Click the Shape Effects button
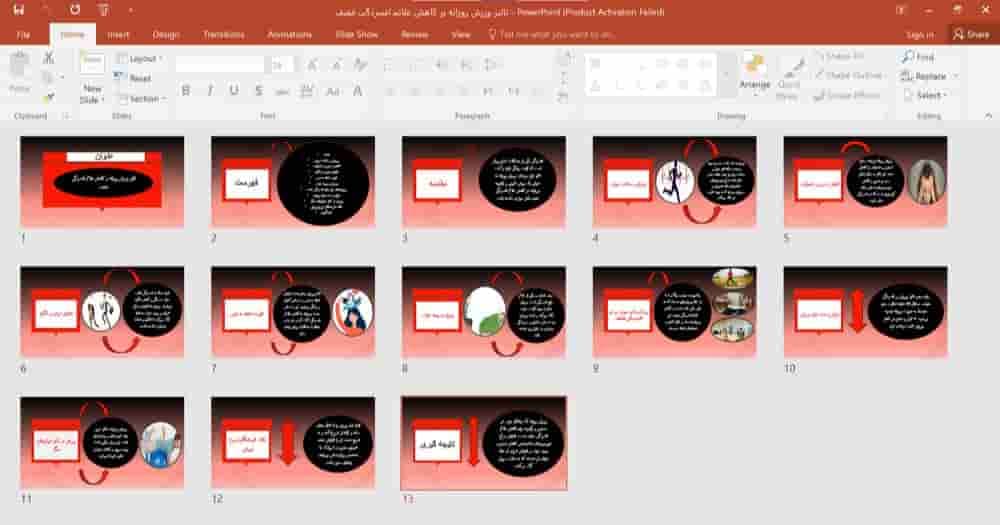This screenshot has width=1000, height=525. click(848, 95)
